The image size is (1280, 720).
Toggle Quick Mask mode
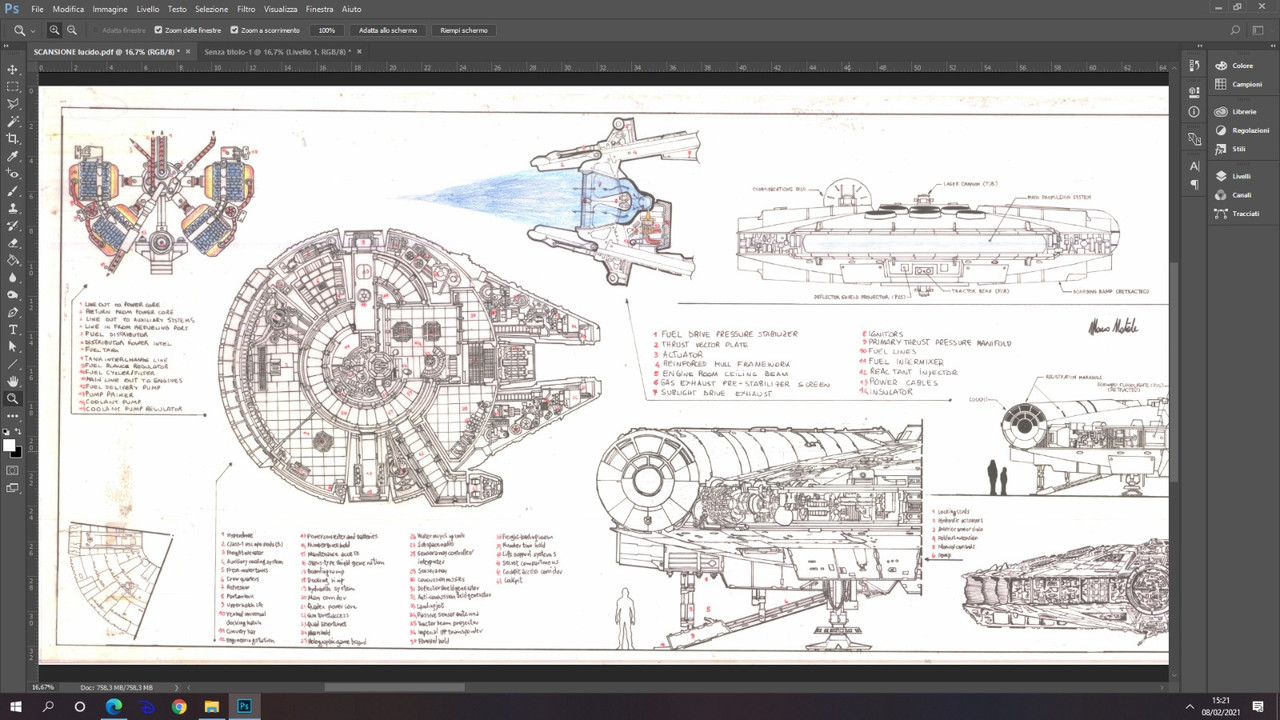coord(13,470)
